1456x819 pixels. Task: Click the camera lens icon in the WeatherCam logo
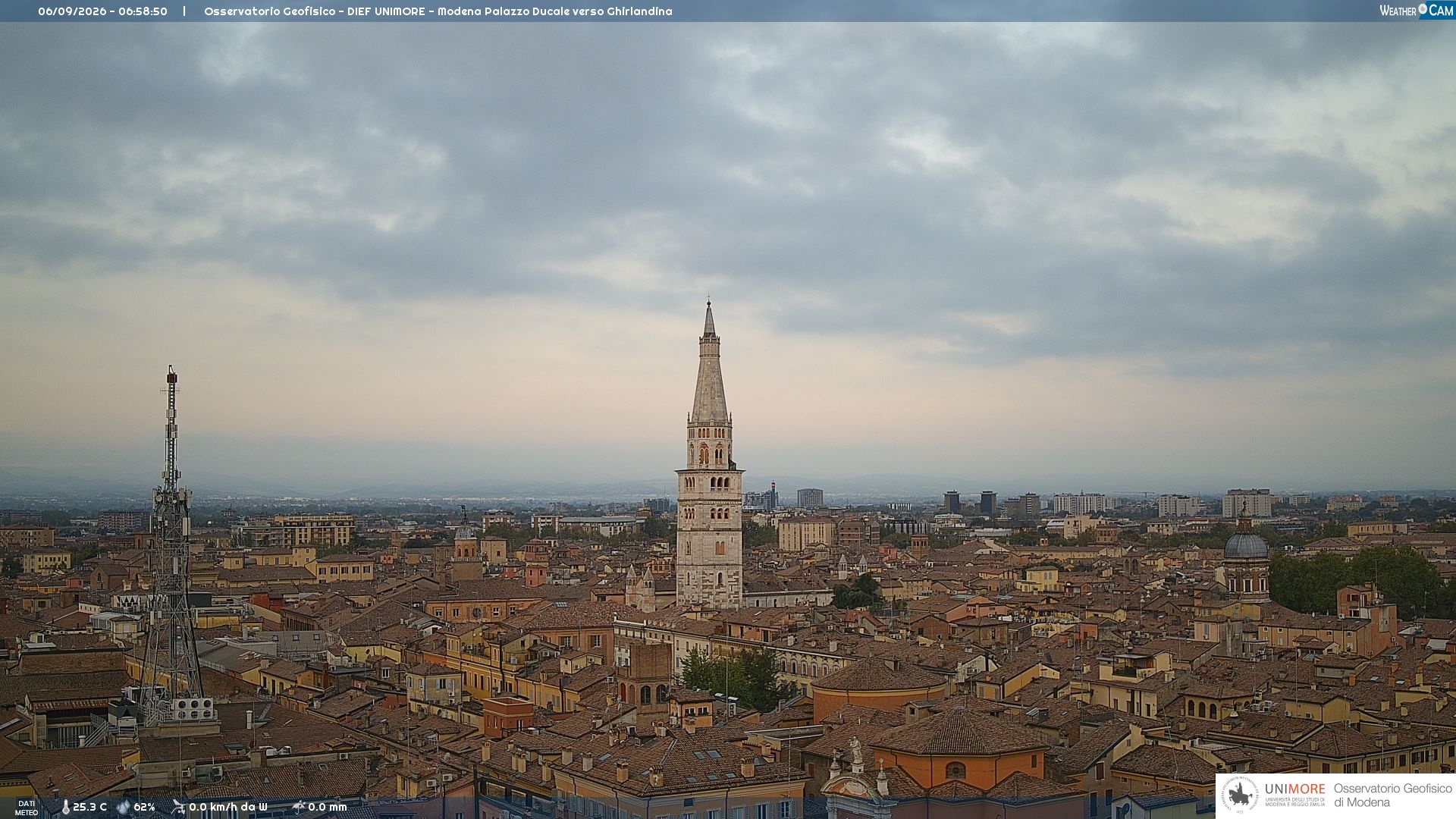click(x=1423, y=8)
